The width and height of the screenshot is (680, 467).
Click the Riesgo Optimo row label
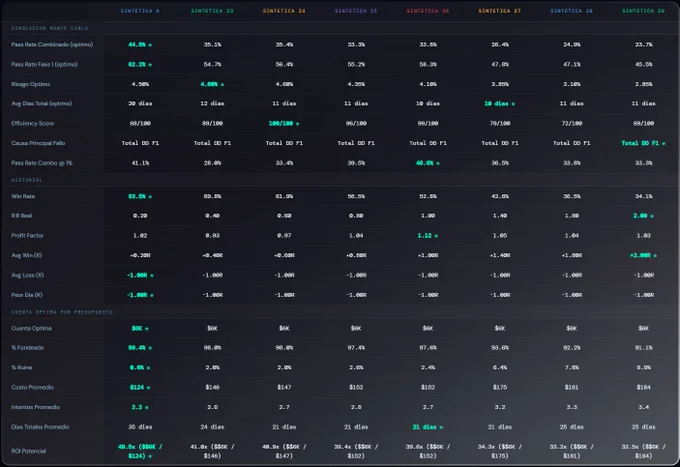(x=31, y=84)
